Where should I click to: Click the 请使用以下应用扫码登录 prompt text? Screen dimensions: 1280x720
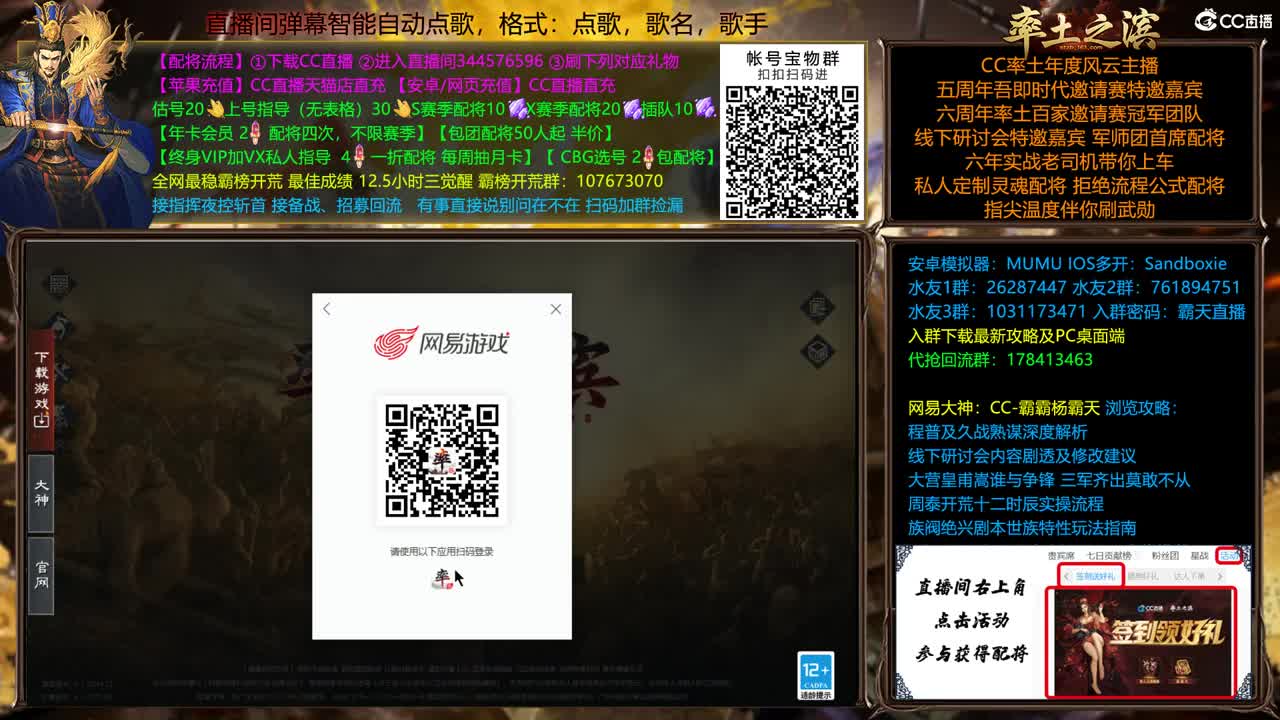(x=442, y=551)
